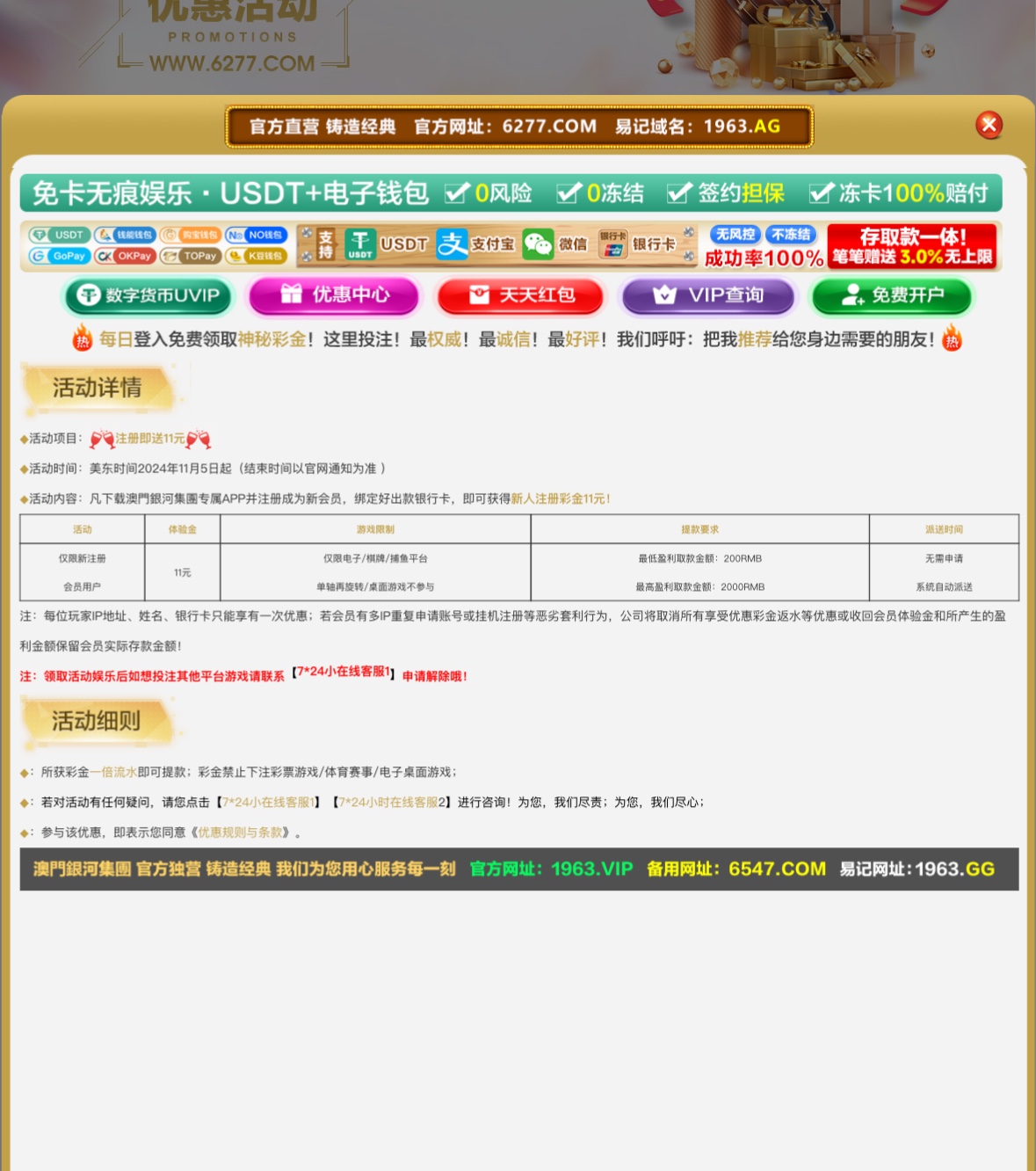Image resolution: width=1036 pixels, height=1171 pixels.
Task: Click the USDT pill badge
Action: pyautogui.click(x=60, y=235)
